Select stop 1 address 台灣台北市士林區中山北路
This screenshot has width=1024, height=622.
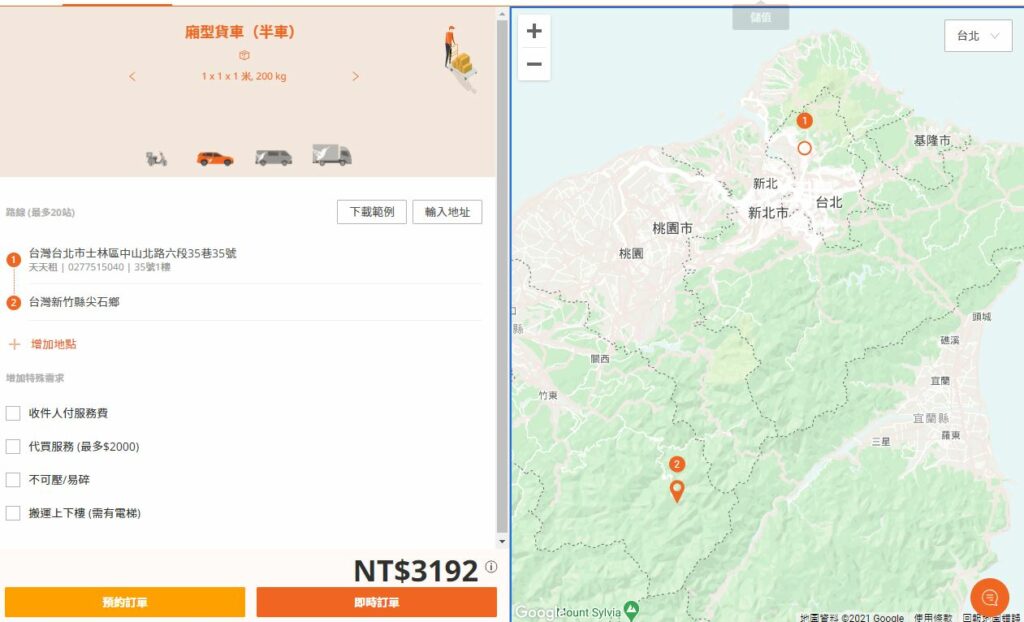[x=133, y=253]
